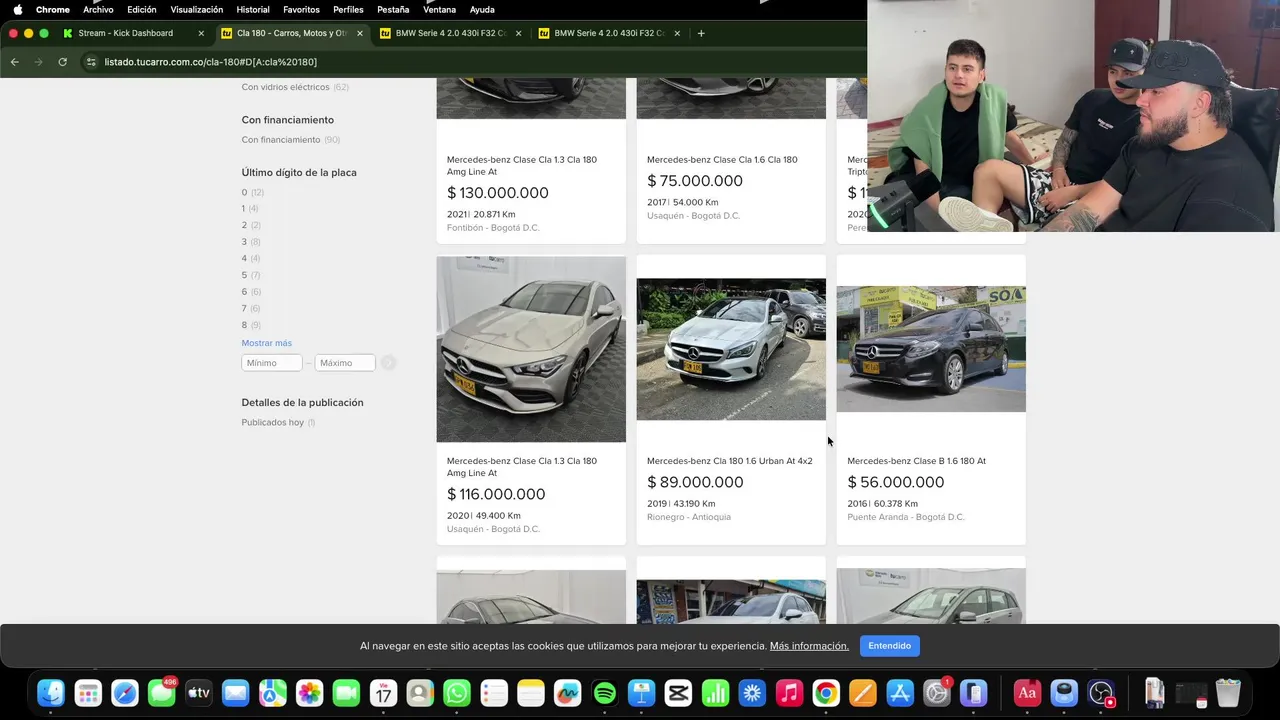Open the Numbers app from the dock
1280x720 pixels.
[715, 693]
